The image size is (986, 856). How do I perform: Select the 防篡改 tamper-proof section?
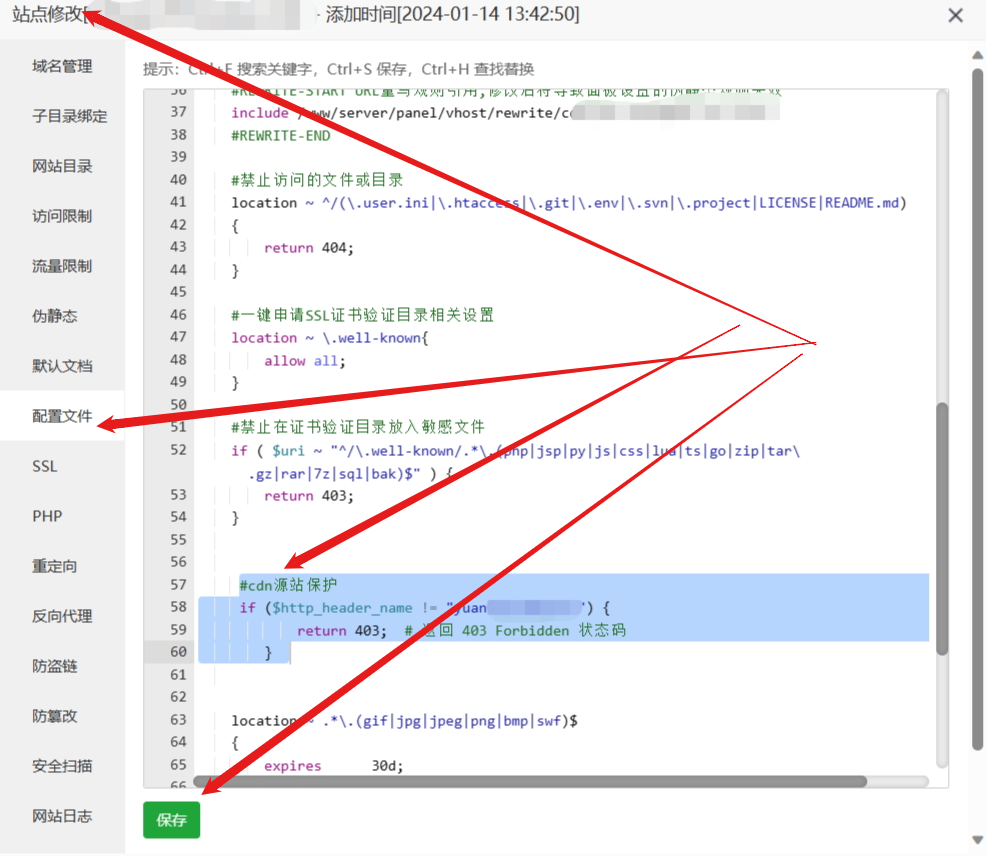click(62, 716)
